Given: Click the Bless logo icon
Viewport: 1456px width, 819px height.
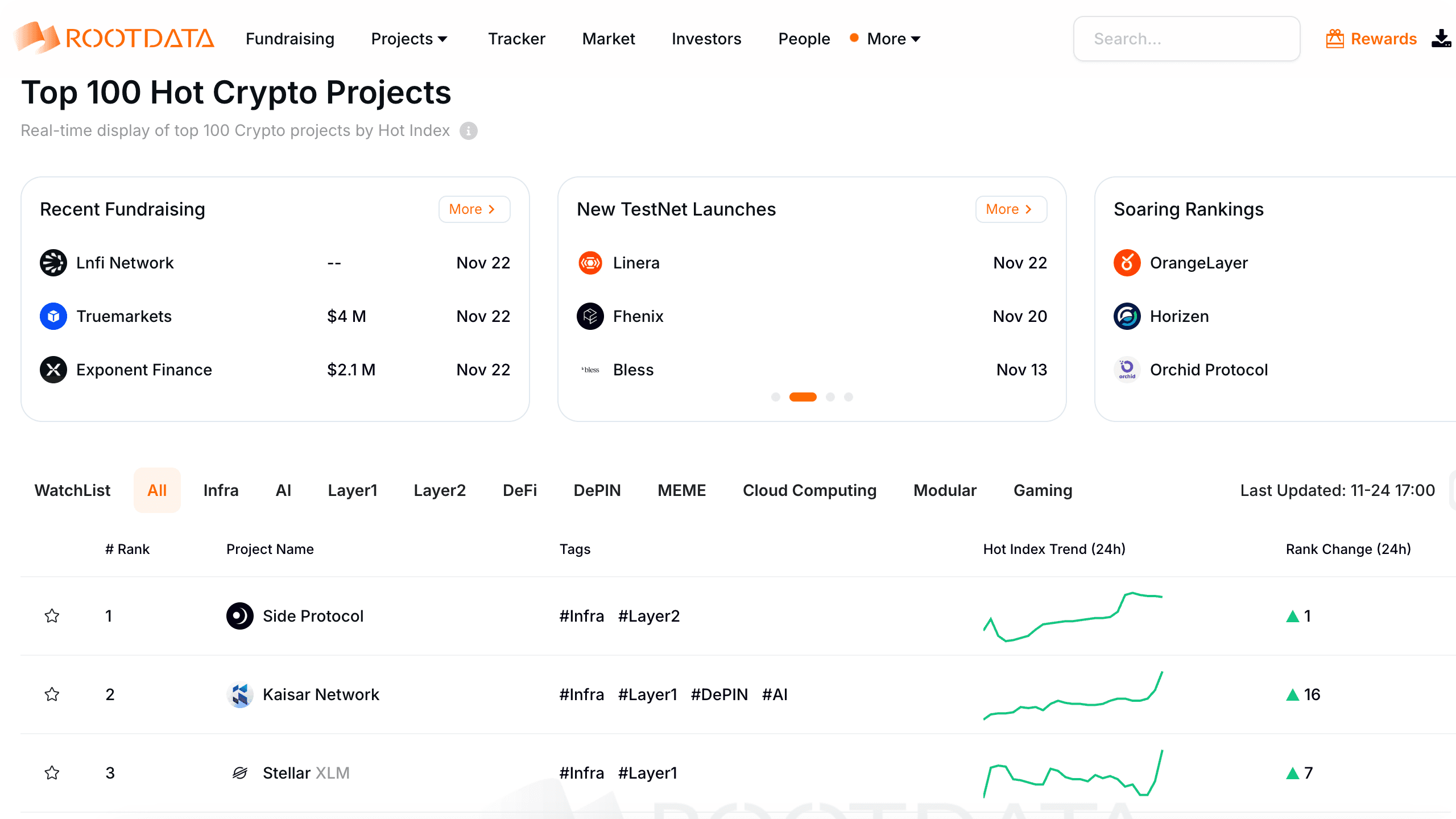Looking at the screenshot, I should [x=590, y=370].
